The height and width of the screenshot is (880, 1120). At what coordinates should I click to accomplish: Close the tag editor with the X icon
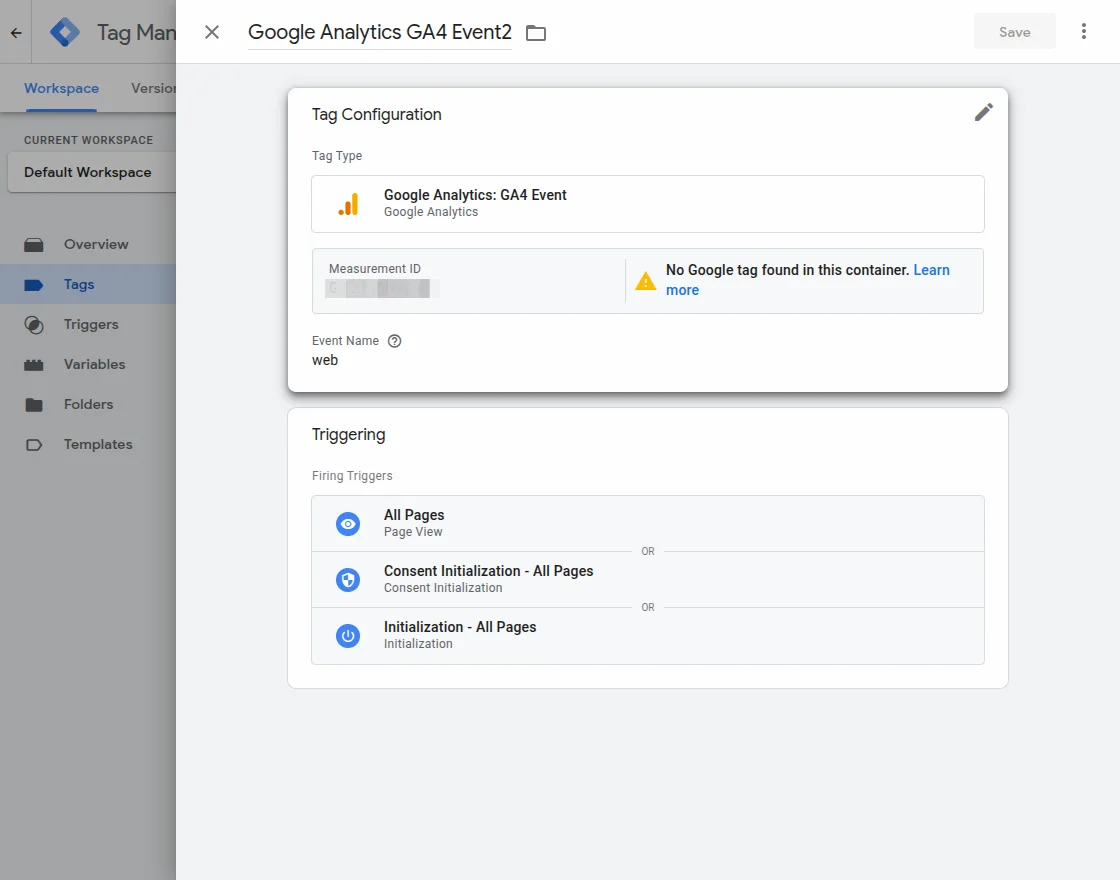click(212, 32)
